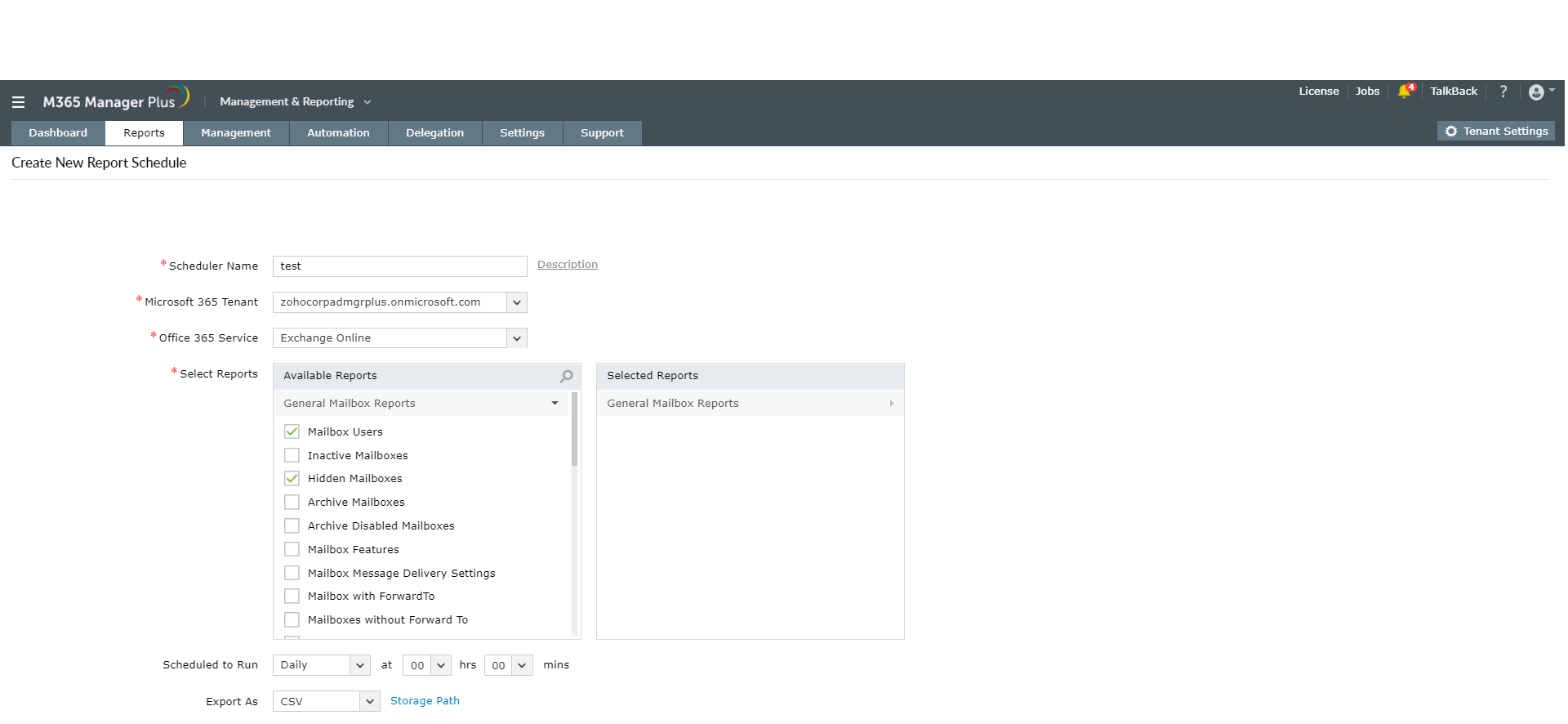Open the Daily schedule frequency dropdown
Image resolution: width=1568 pixels, height=724 pixels.
click(x=322, y=665)
